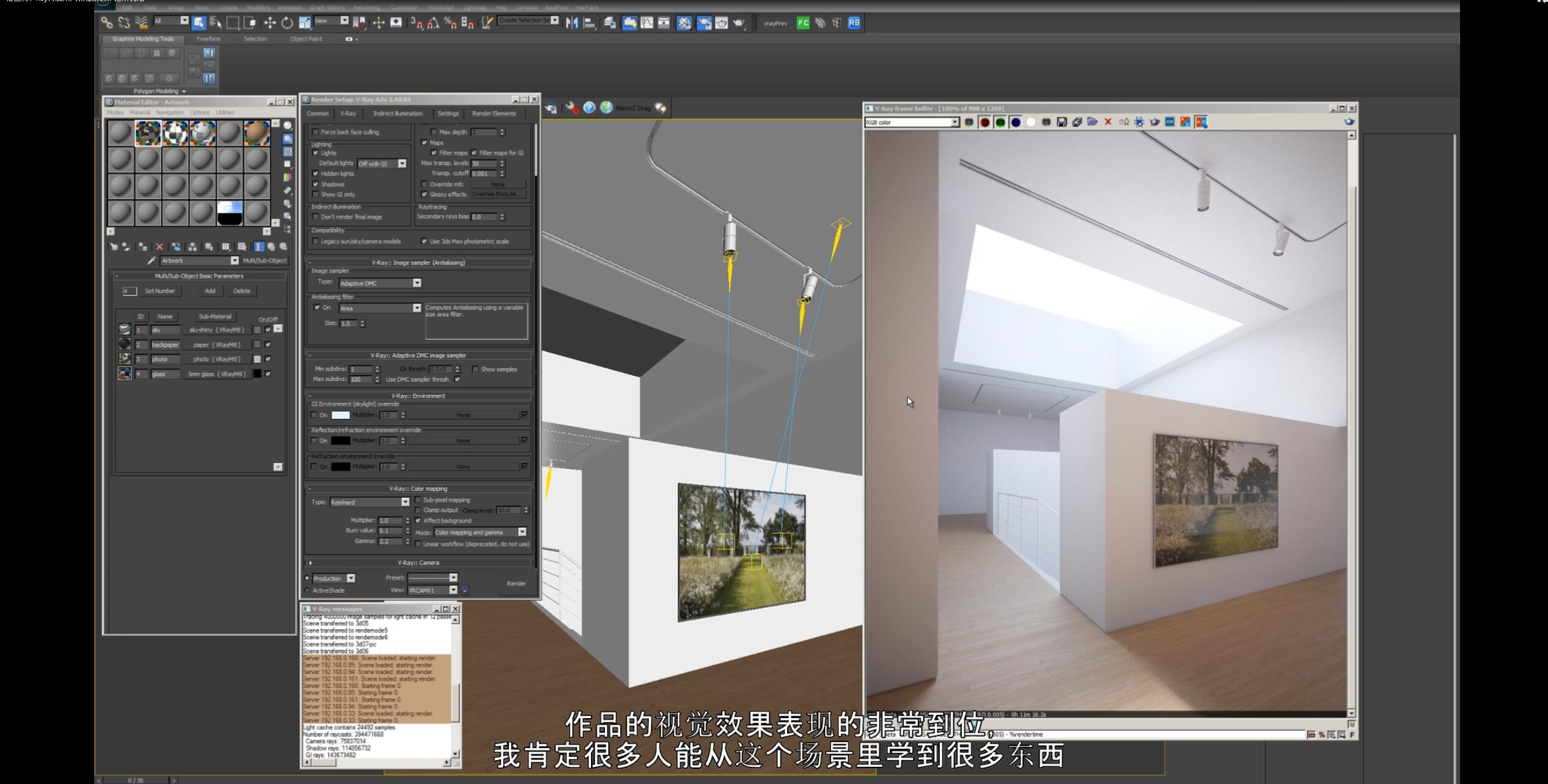Toggle the Shadows checkbox
Image resolution: width=1548 pixels, height=784 pixels.
pos(315,184)
